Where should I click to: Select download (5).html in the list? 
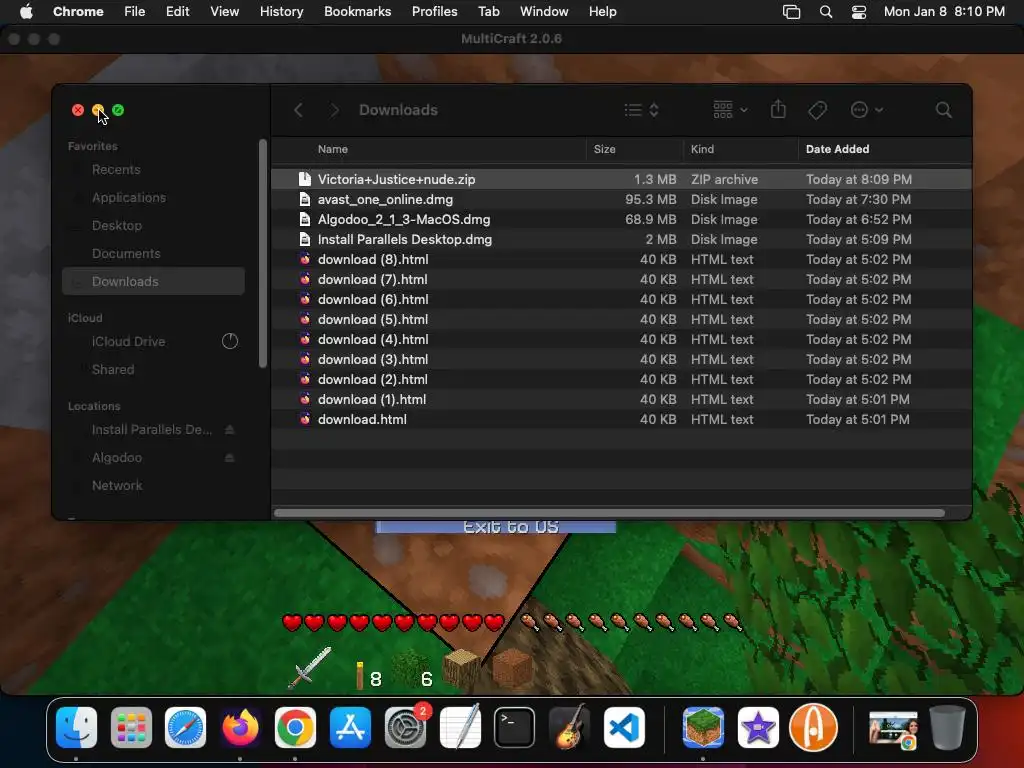621,319
